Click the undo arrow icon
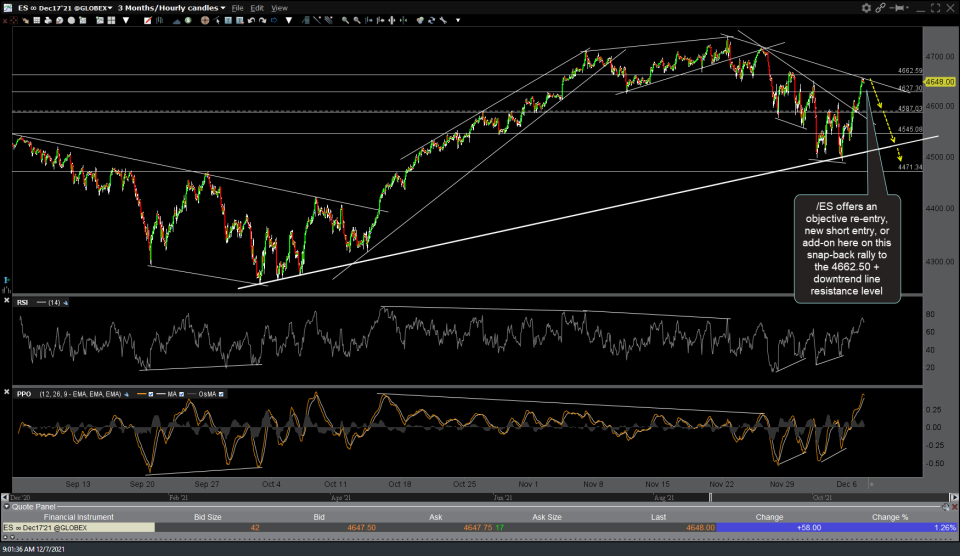Viewport: 960px width, 556px height. point(251,20)
